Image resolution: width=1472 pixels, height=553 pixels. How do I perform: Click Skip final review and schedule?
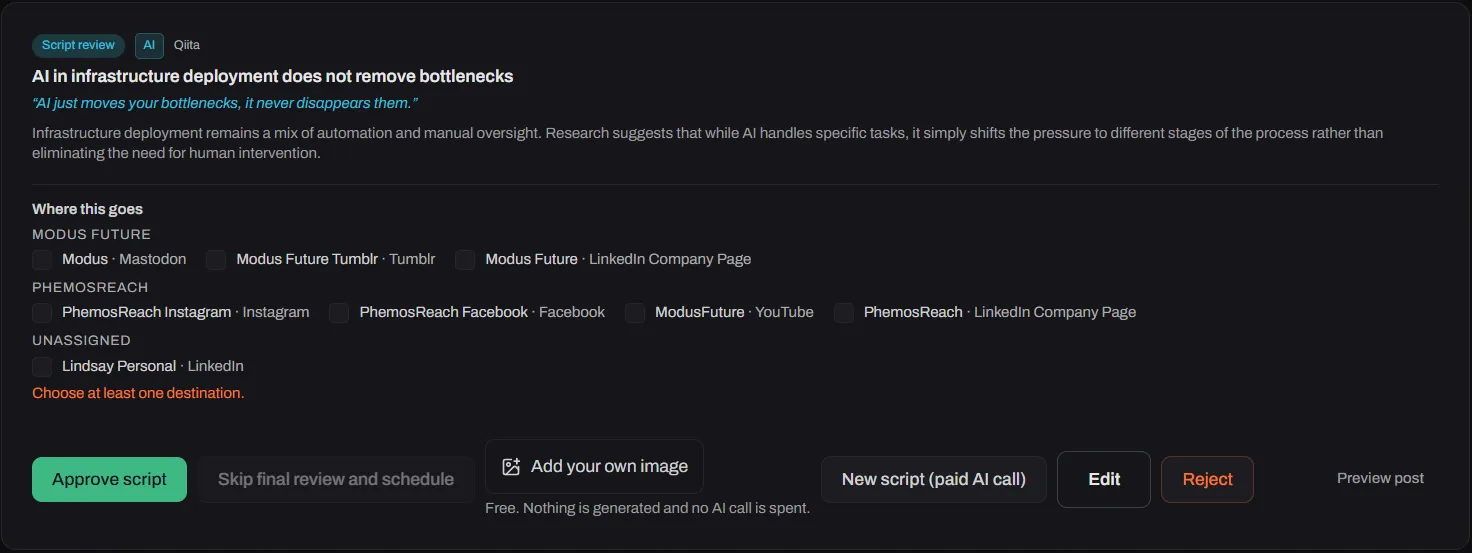[336, 479]
